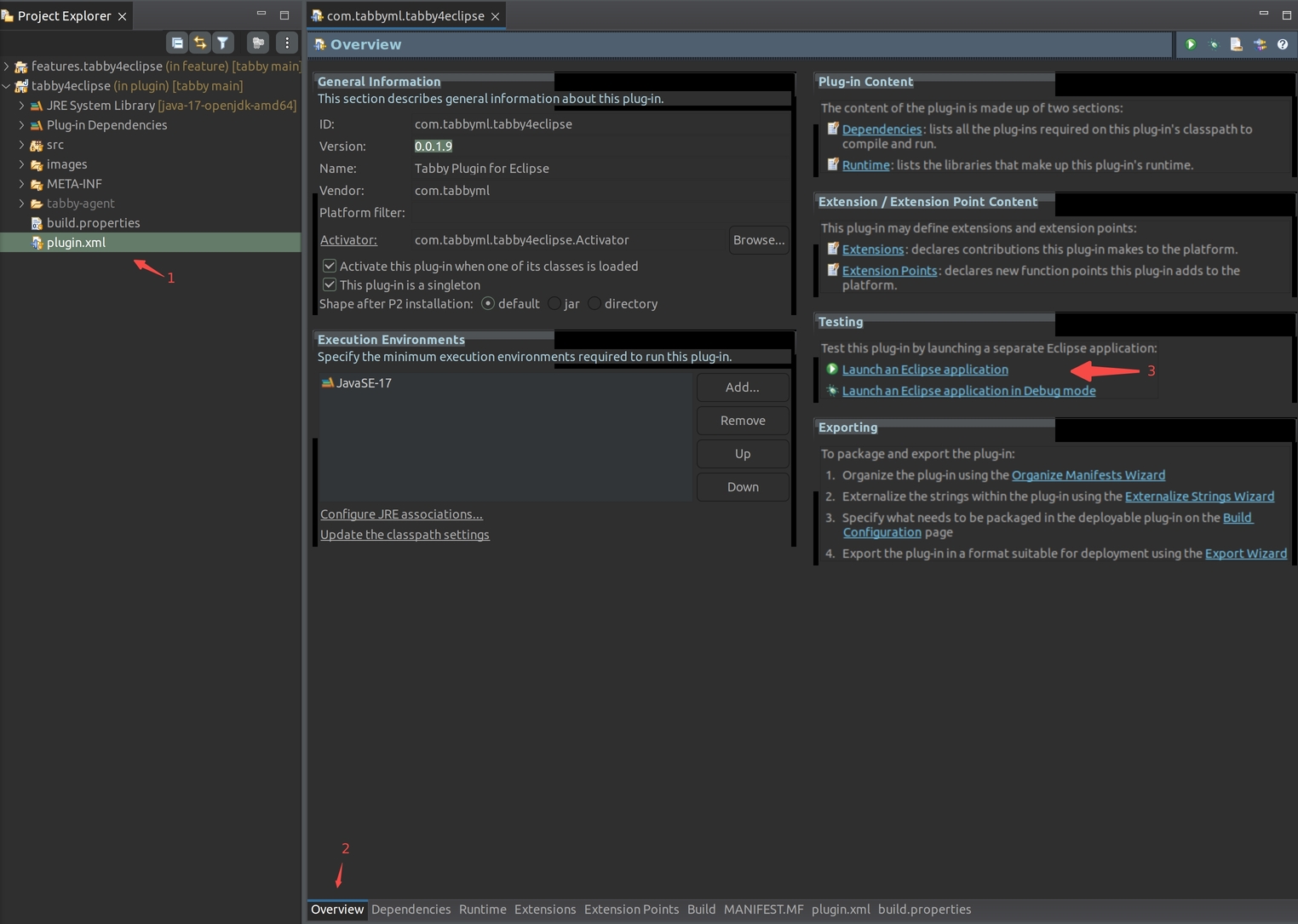1298x924 pixels.
Task: Click the green launch icon in Testing
Action: pos(832,369)
